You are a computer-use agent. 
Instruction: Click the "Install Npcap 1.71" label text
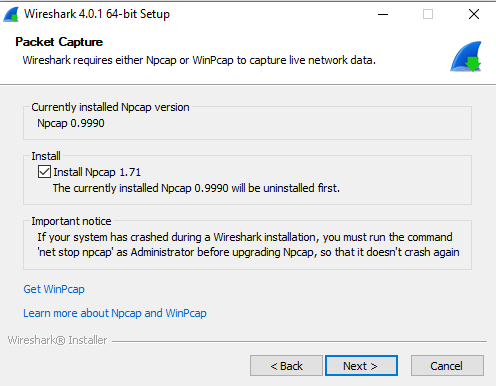pos(97,172)
